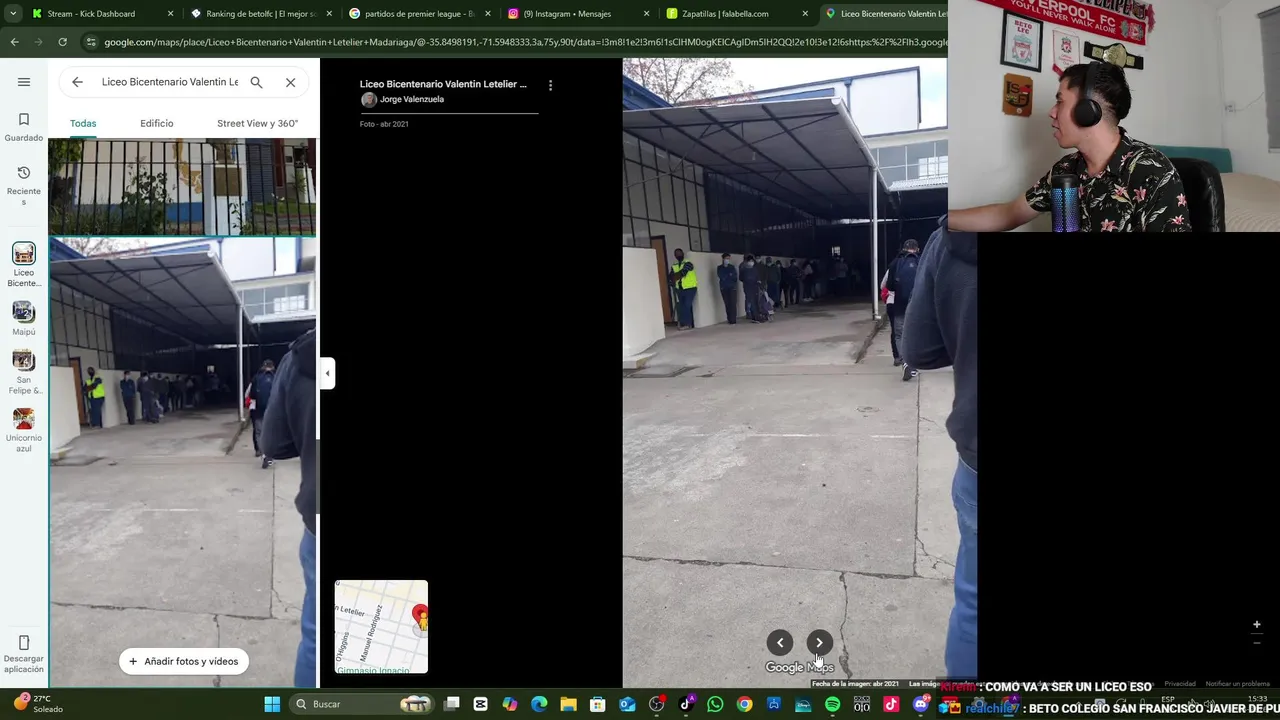
Task: Open Microsoft Store from taskbar
Action: click(598, 704)
